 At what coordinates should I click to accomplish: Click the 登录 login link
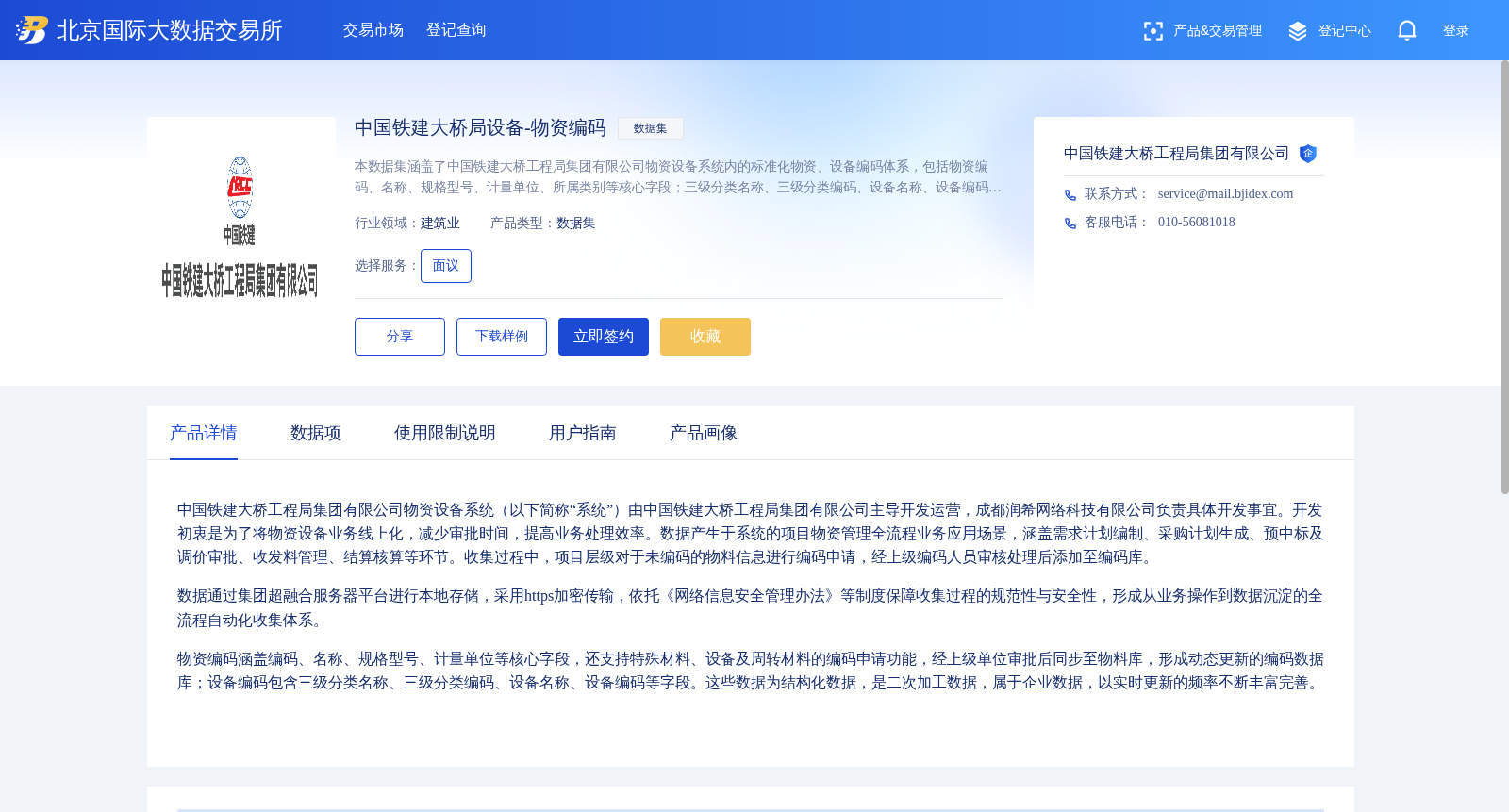pyautogui.click(x=1456, y=31)
